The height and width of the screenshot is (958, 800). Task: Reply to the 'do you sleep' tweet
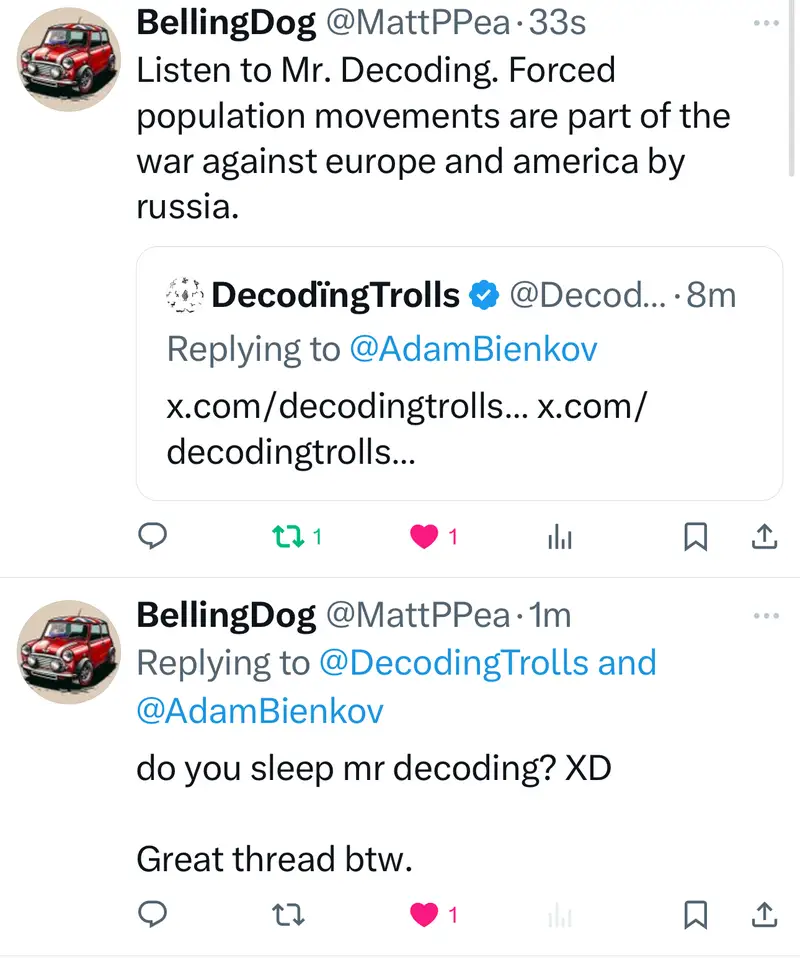pos(151,913)
